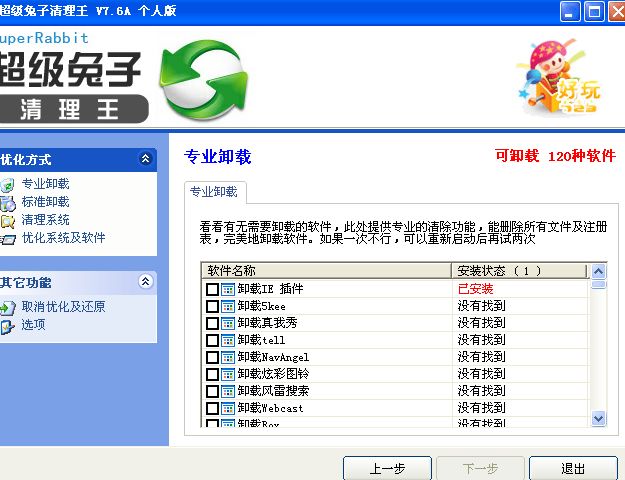625x480 pixels.
Task: Click the 上一步 button
Action: pyautogui.click(x=387, y=468)
